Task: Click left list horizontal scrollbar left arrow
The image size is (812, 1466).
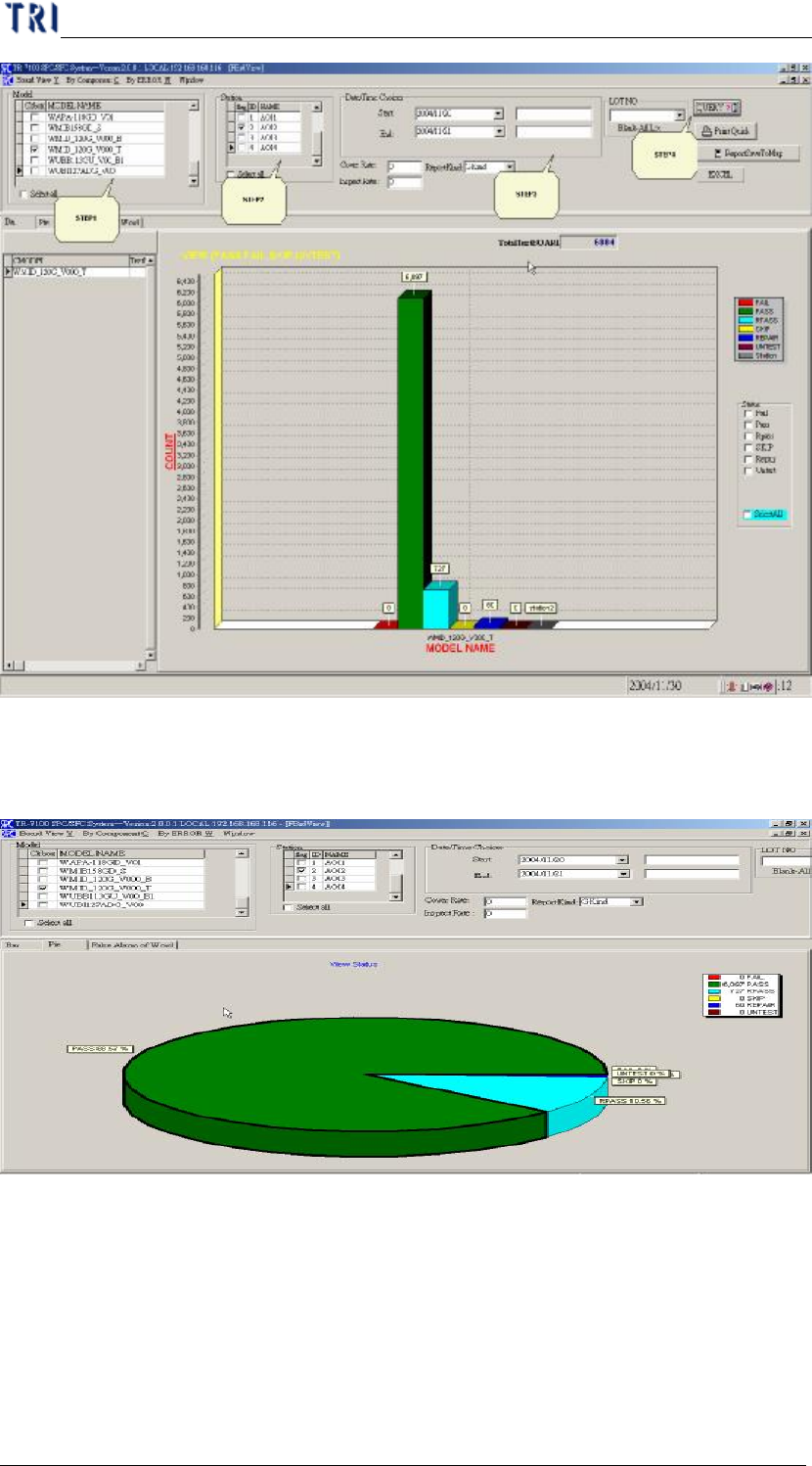Action: [x=9, y=665]
